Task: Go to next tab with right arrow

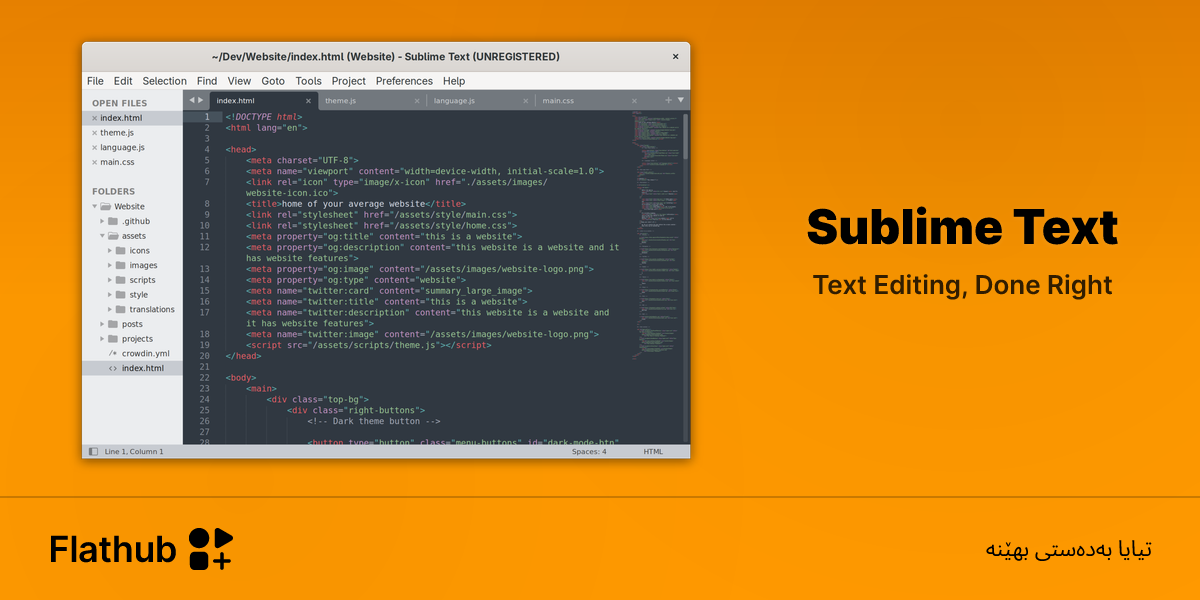Action: tap(201, 100)
